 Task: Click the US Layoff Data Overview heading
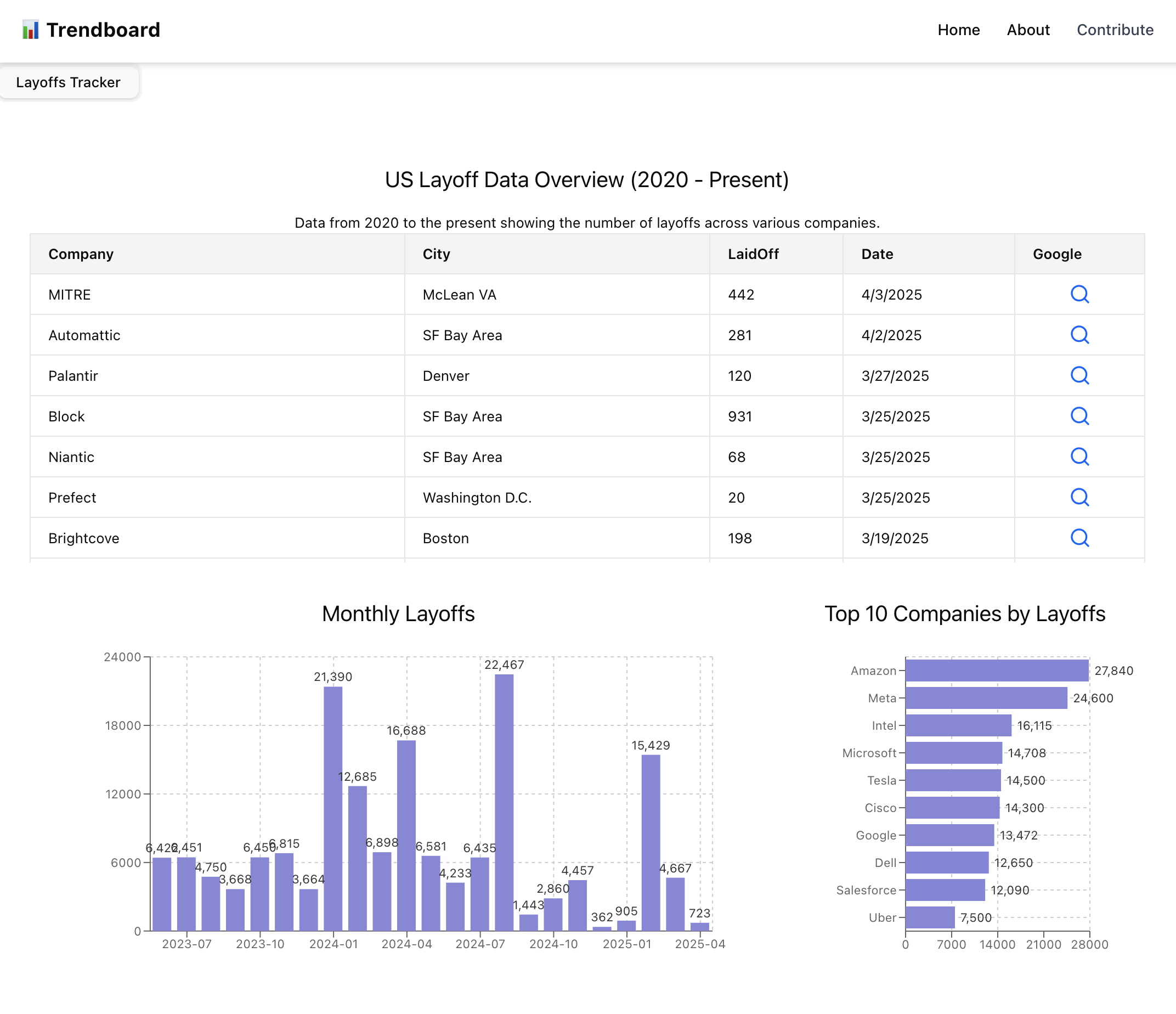[587, 180]
